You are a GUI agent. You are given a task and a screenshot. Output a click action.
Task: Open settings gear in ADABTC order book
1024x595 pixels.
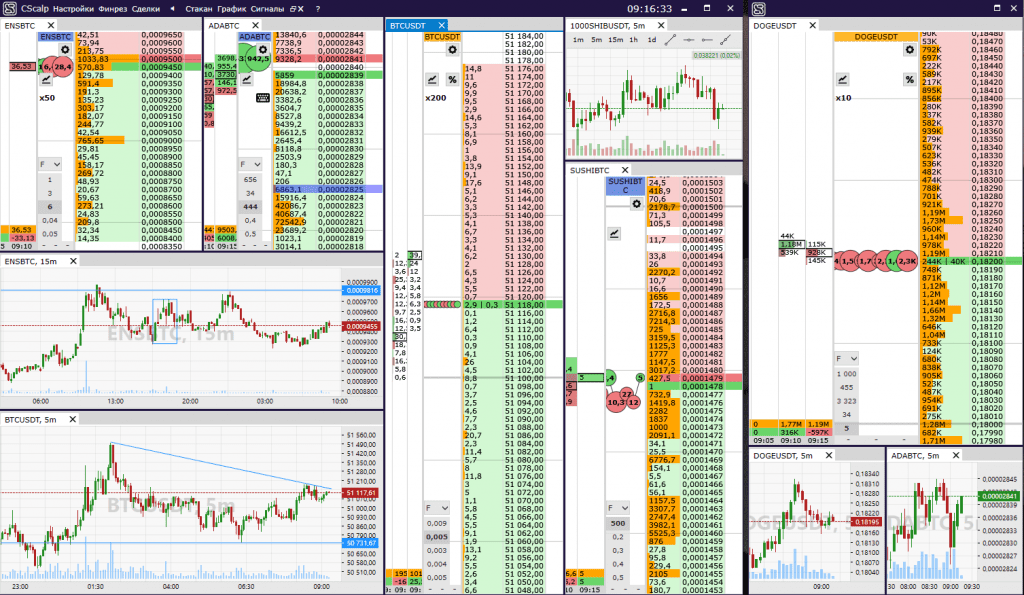263,50
